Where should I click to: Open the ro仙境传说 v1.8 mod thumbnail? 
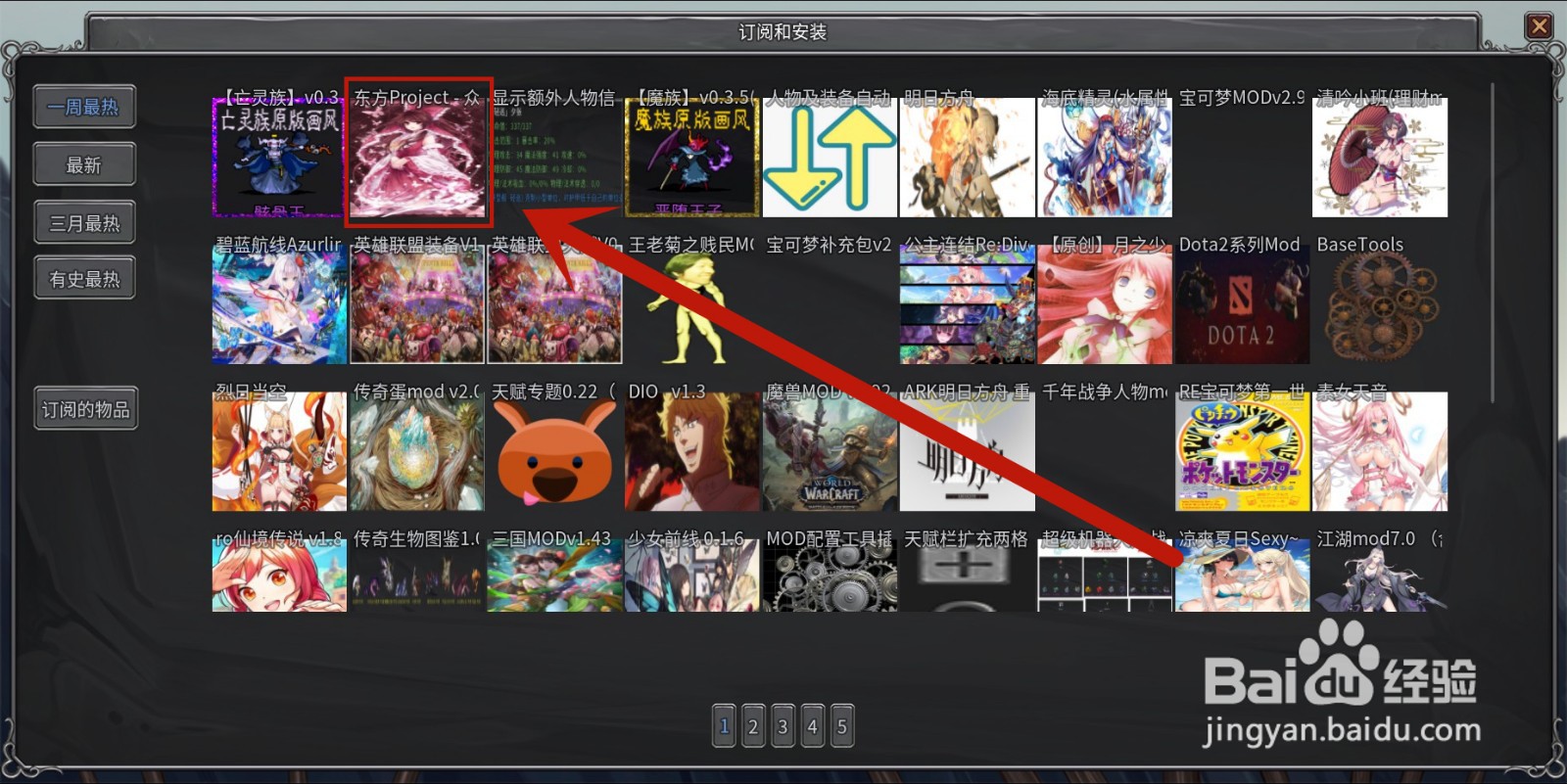pyautogui.click(x=279, y=576)
